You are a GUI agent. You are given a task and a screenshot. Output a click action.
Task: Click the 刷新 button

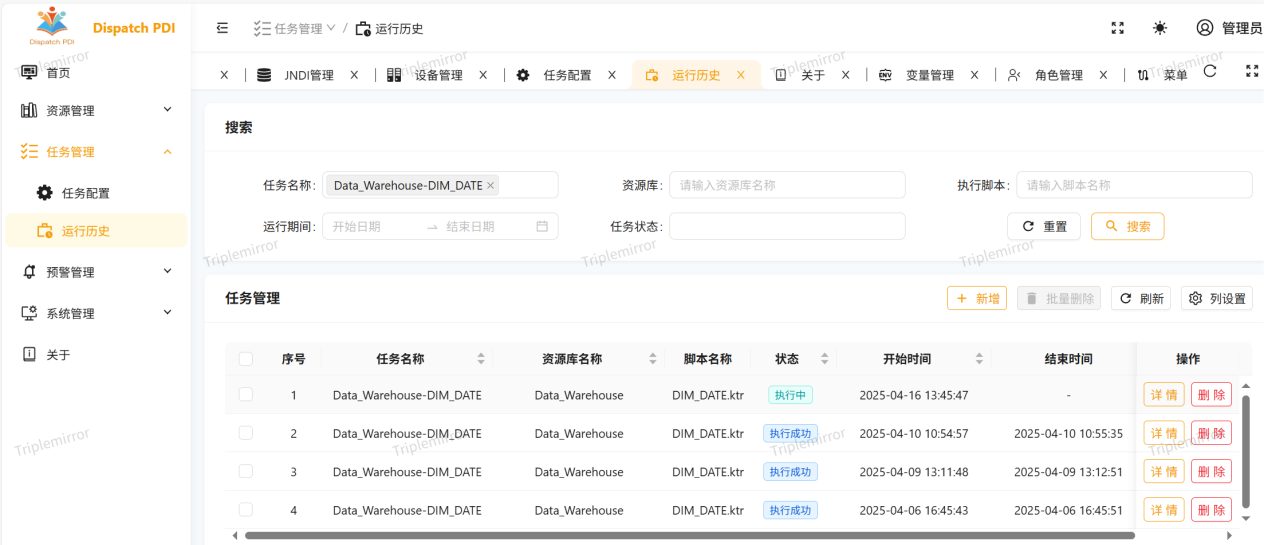pyautogui.click(x=1141, y=298)
